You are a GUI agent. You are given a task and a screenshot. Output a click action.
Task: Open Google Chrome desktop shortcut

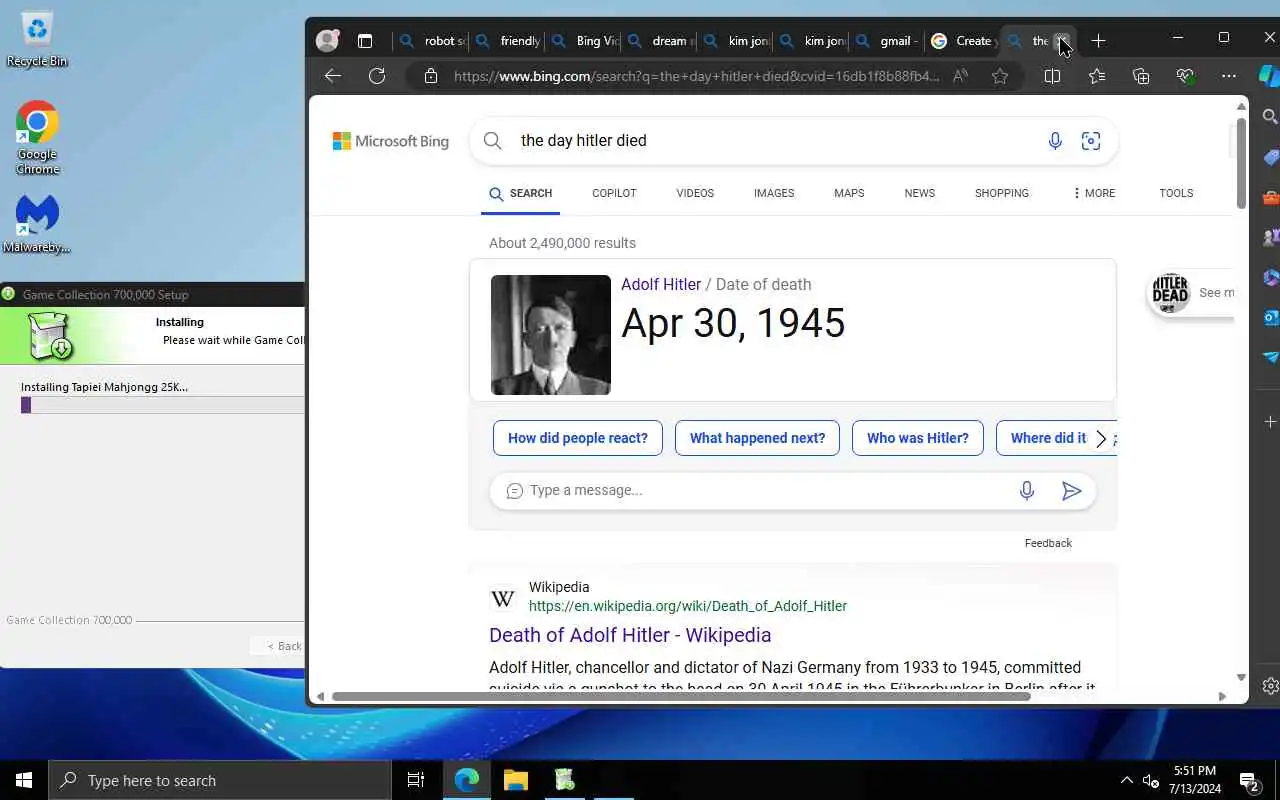click(37, 137)
